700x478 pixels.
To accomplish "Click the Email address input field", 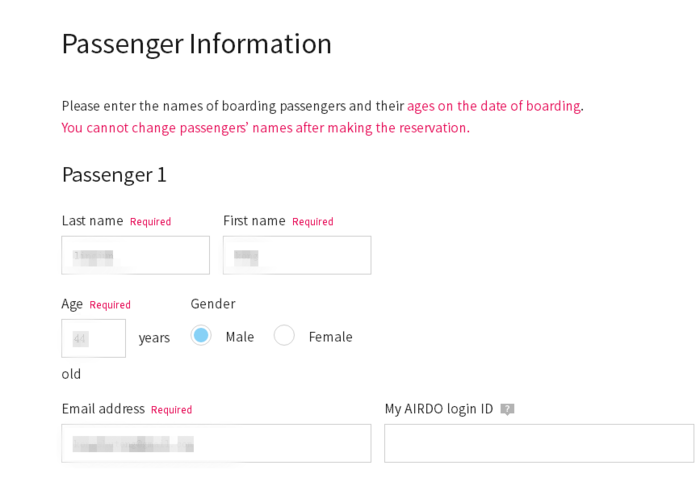I will (216, 443).
